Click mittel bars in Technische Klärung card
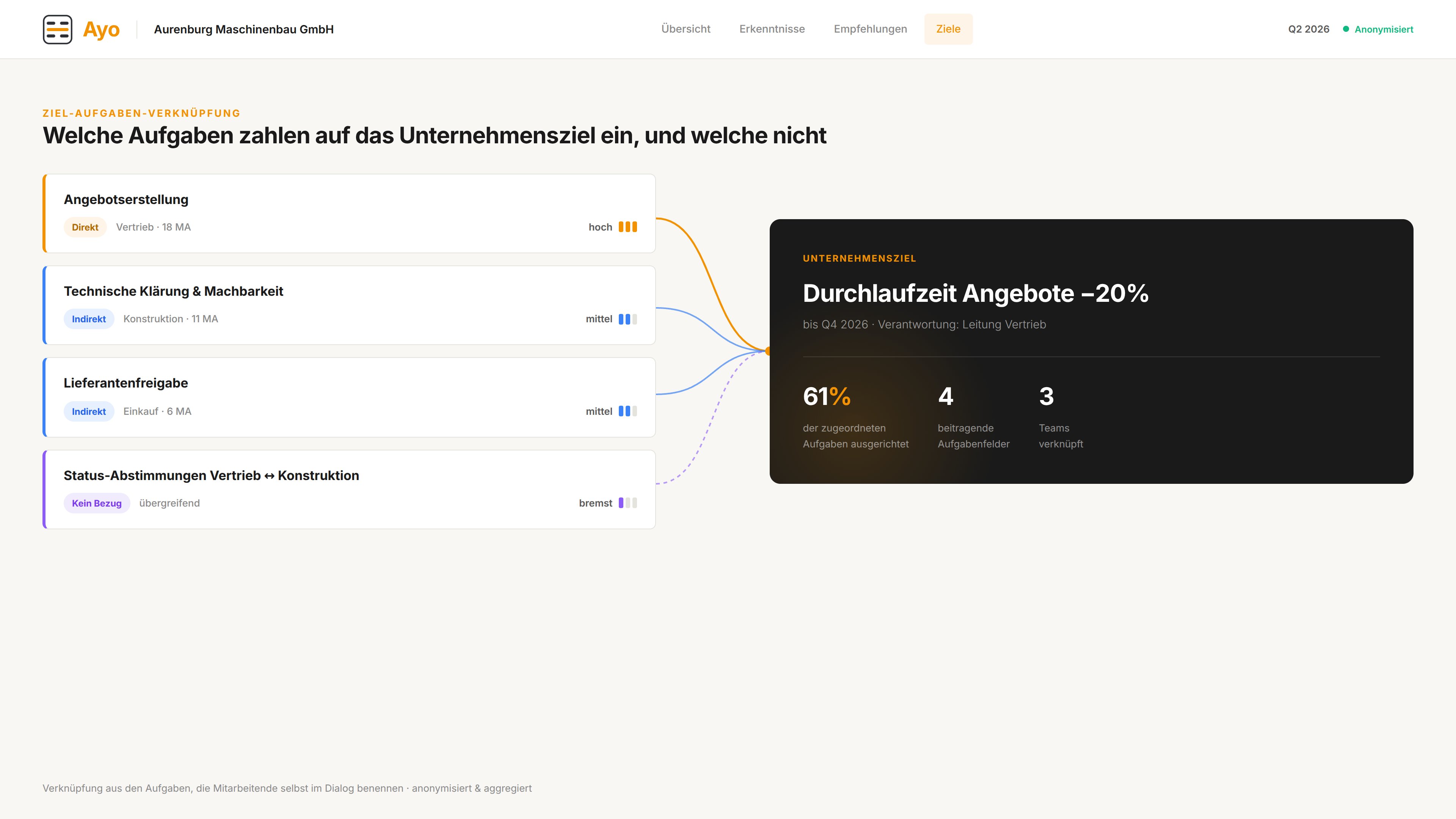1456x819 pixels. tap(628, 319)
